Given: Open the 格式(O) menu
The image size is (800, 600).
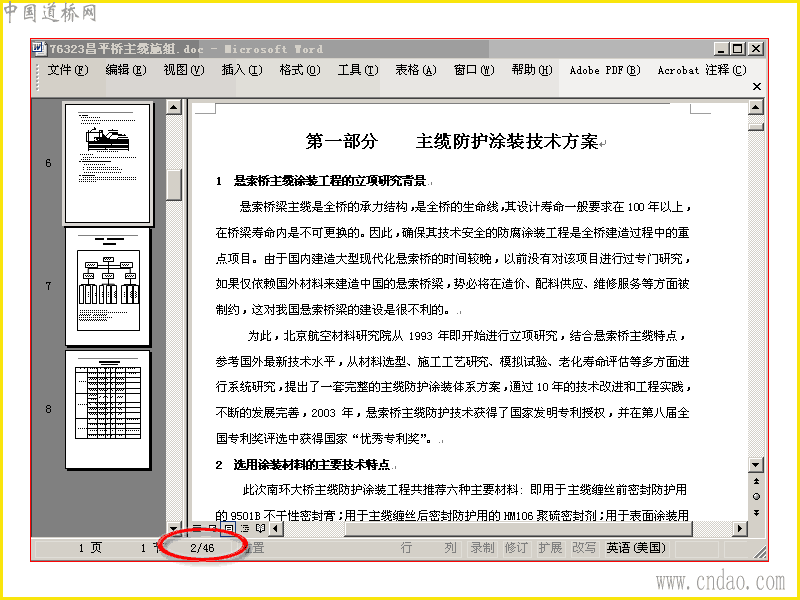Looking at the screenshot, I should [x=299, y=70].
